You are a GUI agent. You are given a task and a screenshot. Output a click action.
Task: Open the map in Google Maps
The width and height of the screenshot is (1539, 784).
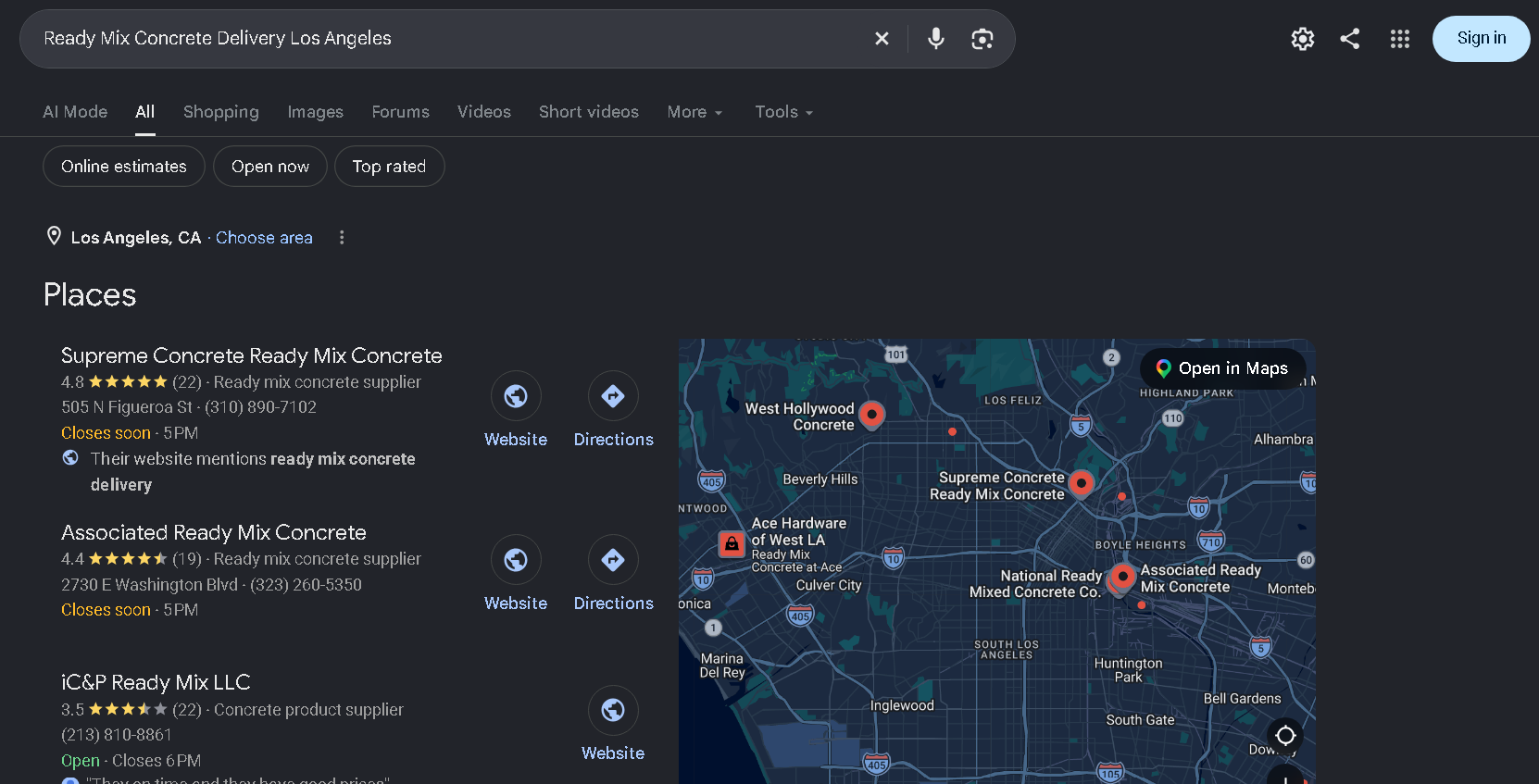click(x=1223, y=368)
